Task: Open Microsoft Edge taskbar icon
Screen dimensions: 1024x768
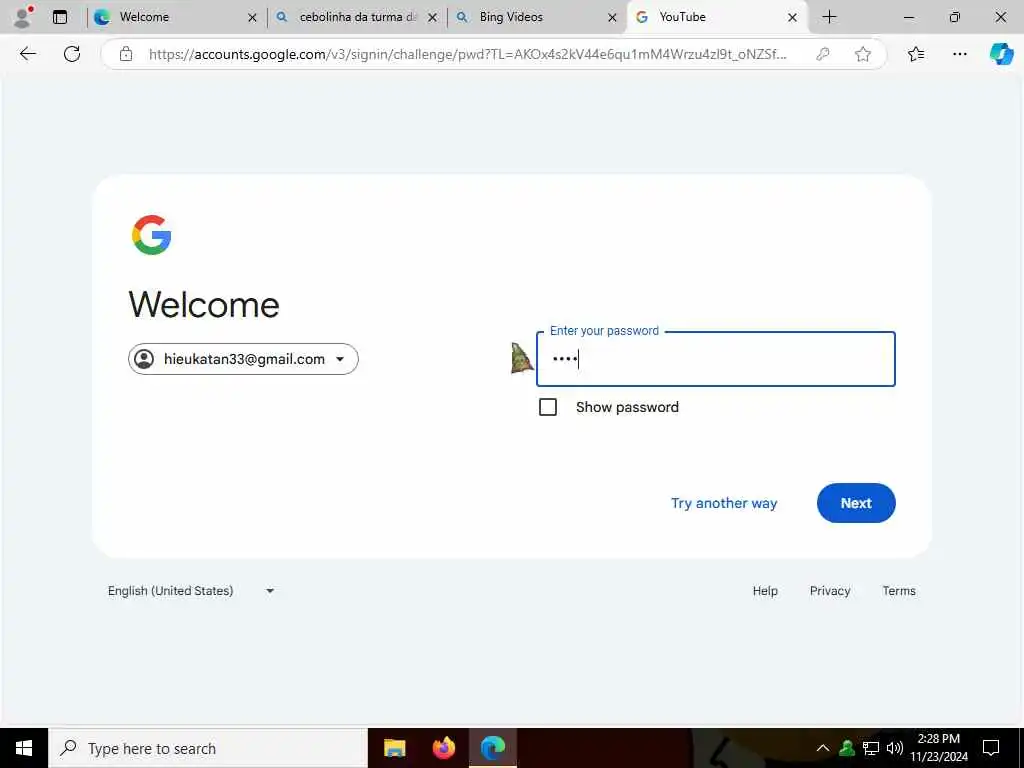Action: click(493, 748)
